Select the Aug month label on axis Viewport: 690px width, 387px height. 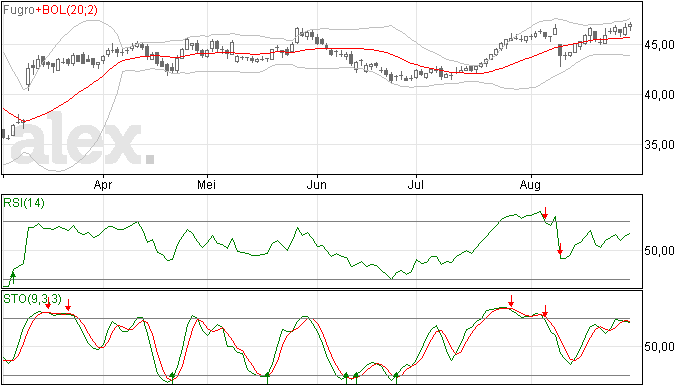pyautogui.click(x=530, y=185)
